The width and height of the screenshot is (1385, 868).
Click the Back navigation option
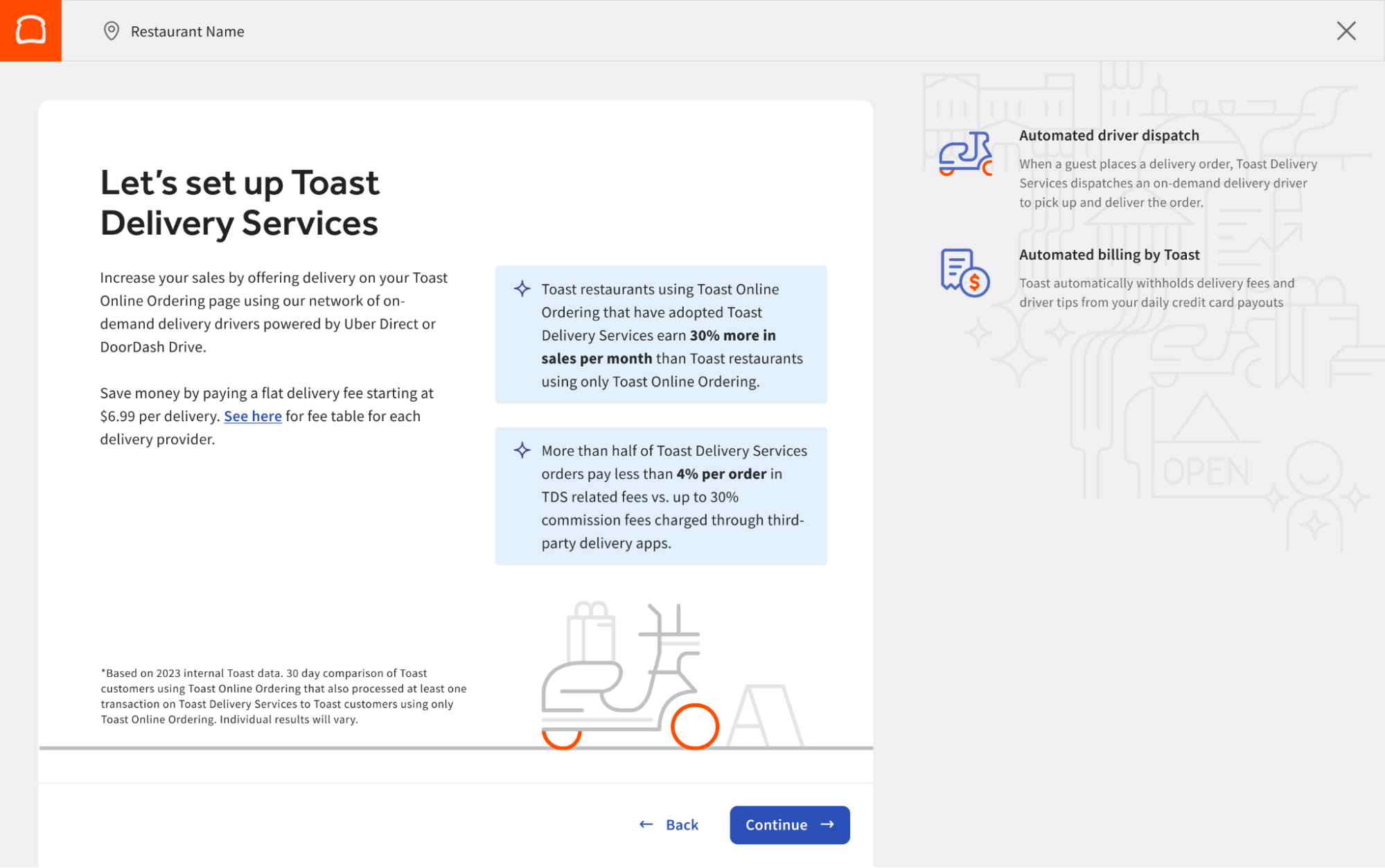[682, 824]
